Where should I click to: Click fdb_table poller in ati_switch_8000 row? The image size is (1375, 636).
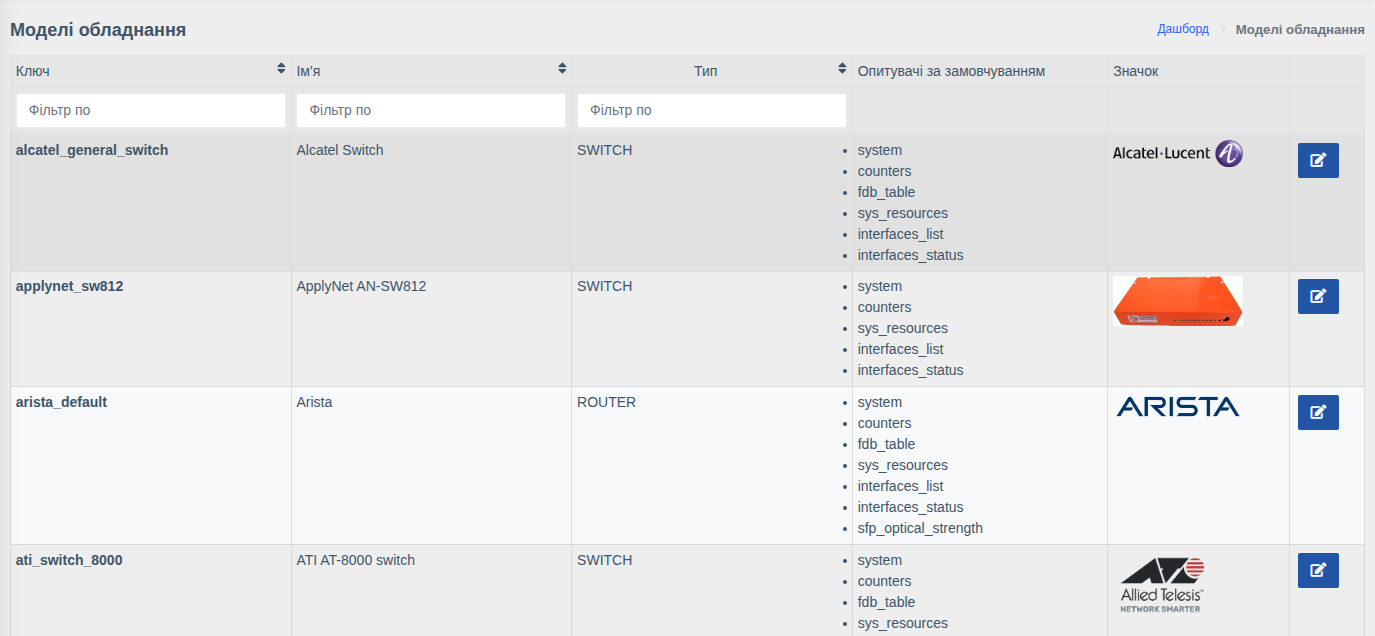pyautogui.click(x=886, y=602)
